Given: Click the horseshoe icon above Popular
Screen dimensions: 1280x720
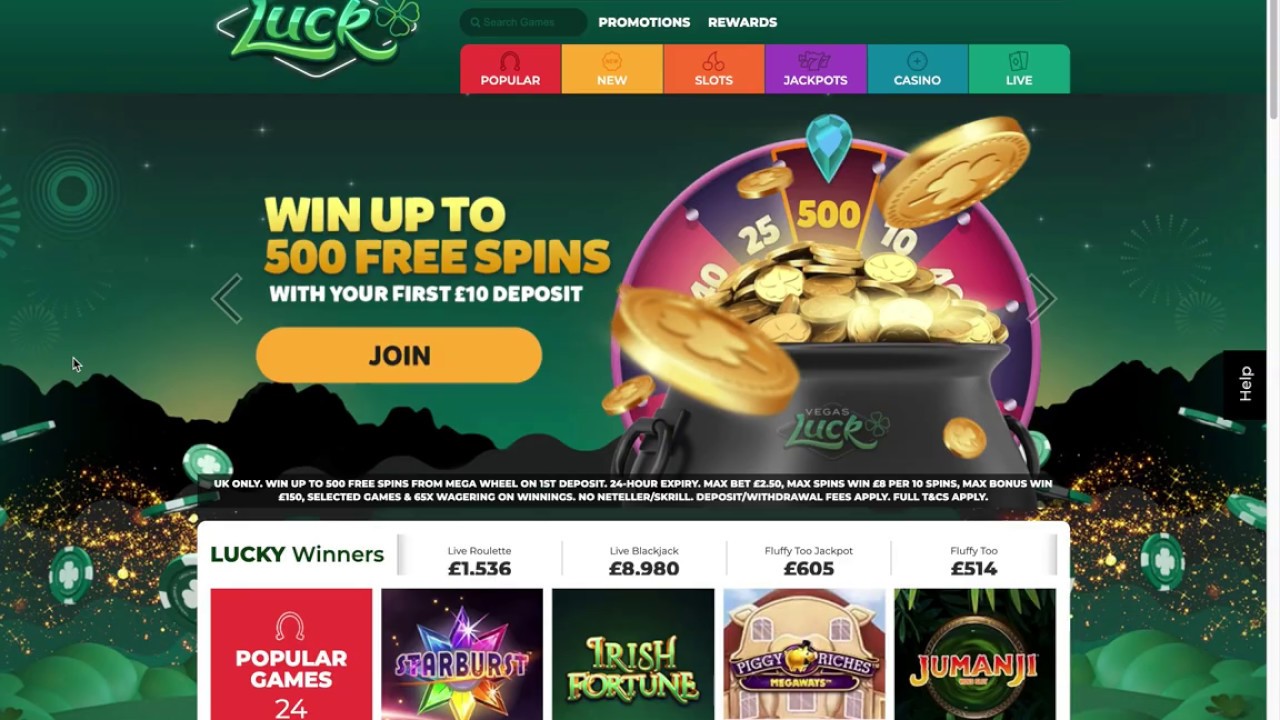Looking at the screenshot, I should point(510,61).
